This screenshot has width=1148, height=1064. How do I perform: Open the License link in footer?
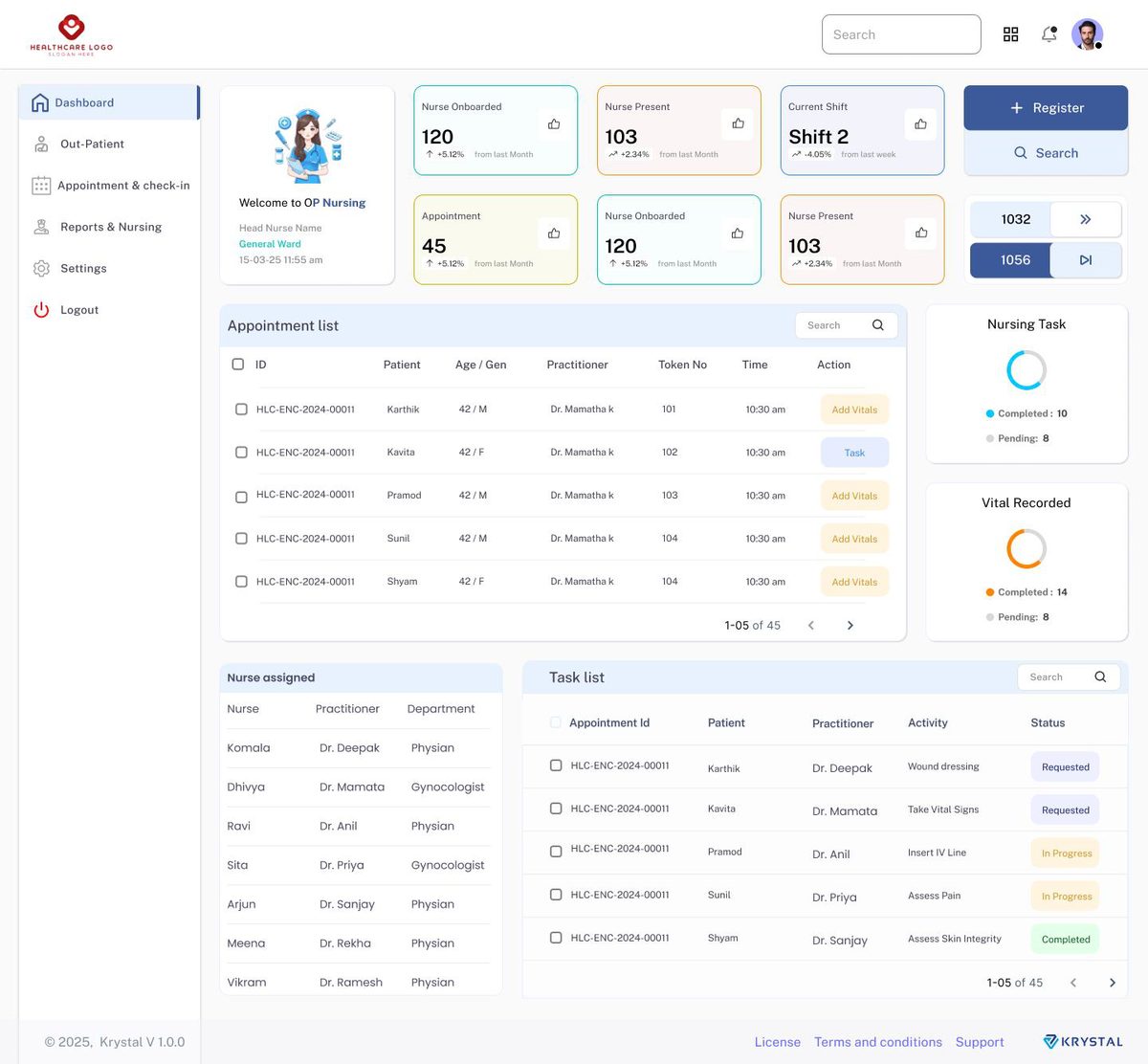click(x=778, y=1042)
